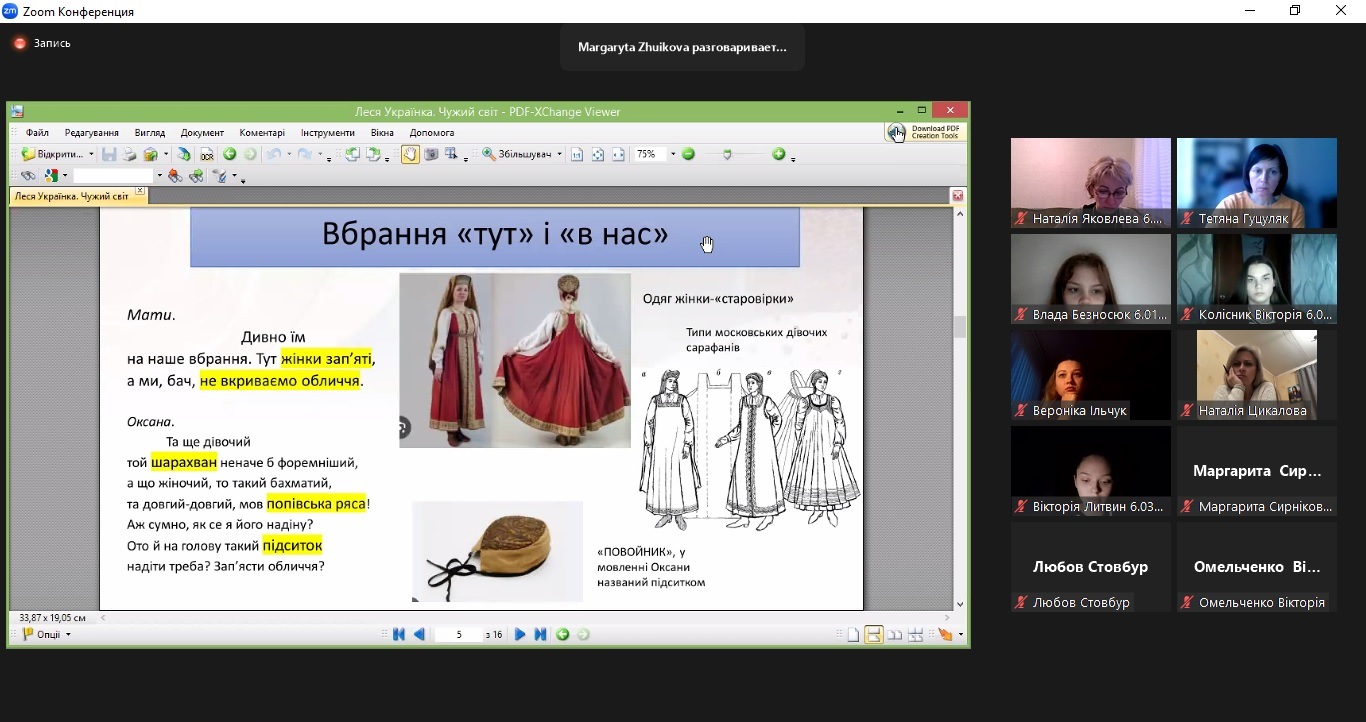Click the Відкрити open button
Viewport: 1366px width, 722px height.
click(53, 154)
